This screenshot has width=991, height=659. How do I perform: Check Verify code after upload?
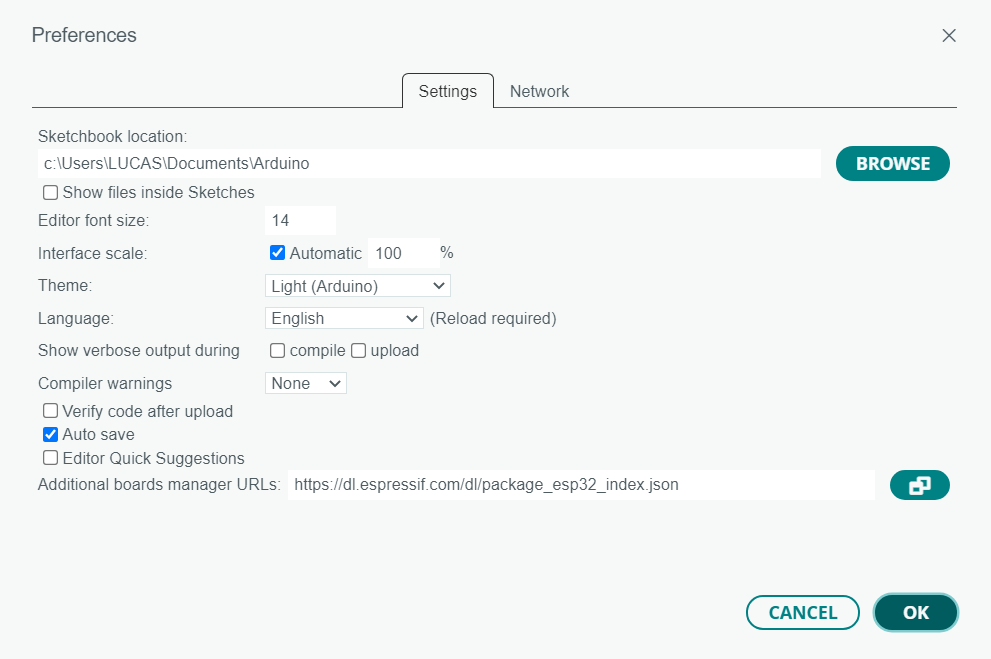(x=51, y=411)
